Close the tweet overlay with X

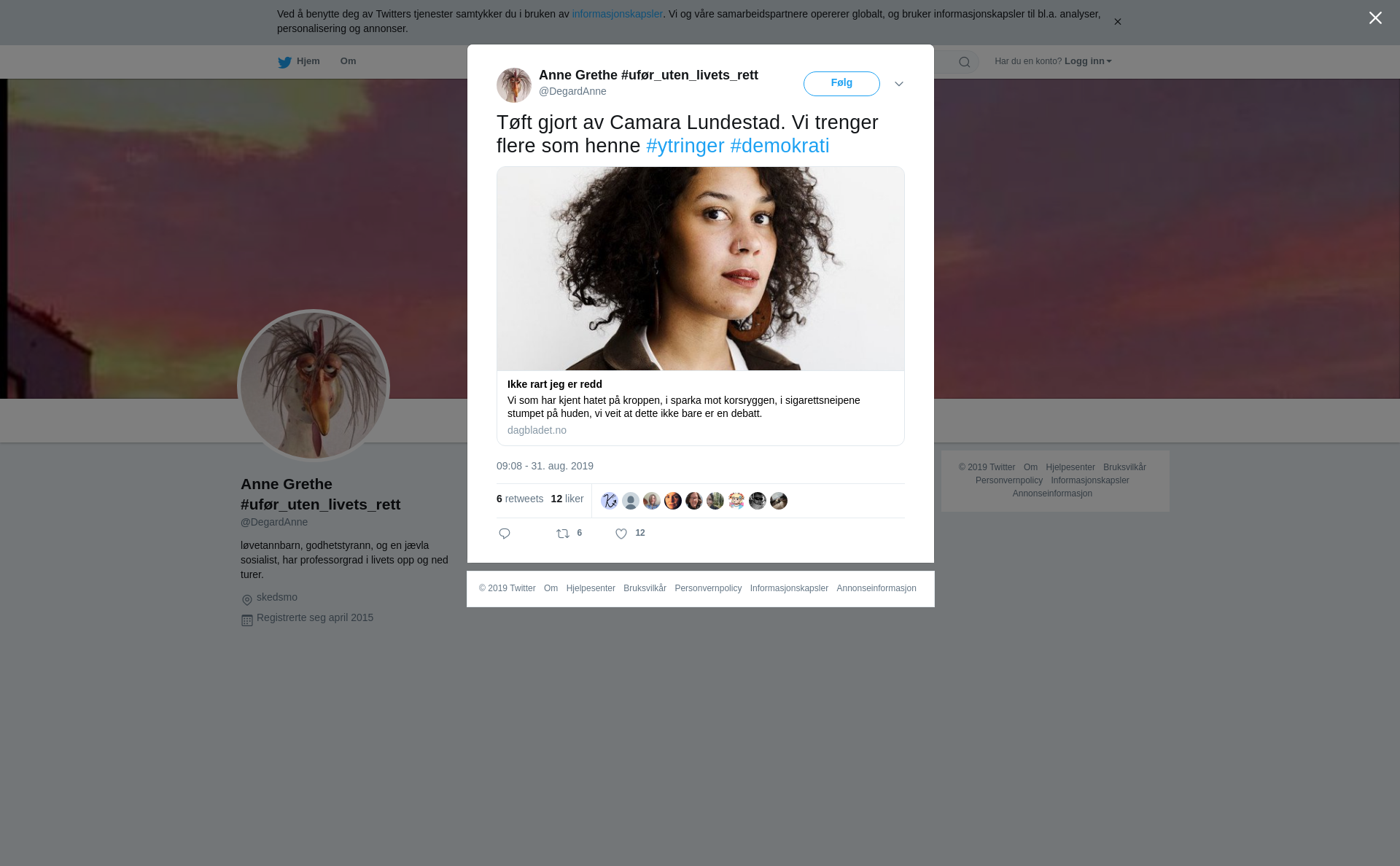click(x=1375, y=18)
